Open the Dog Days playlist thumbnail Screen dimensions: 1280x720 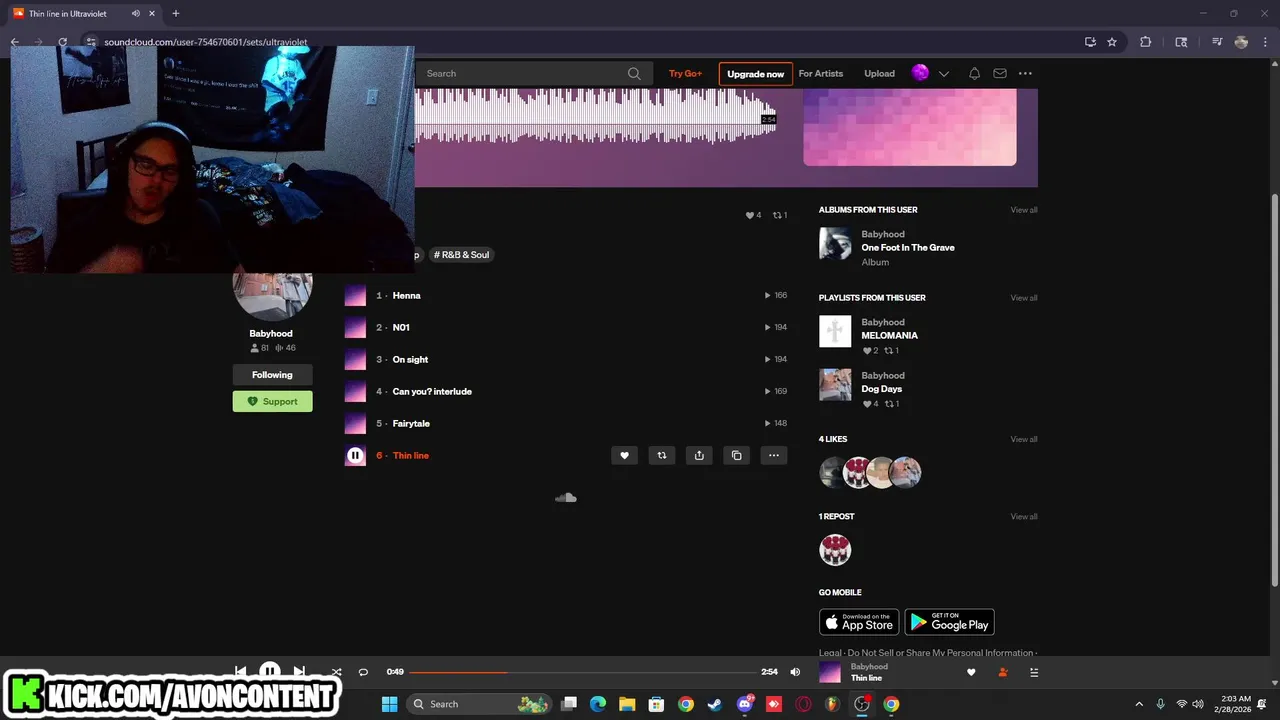tap(835, 384)
